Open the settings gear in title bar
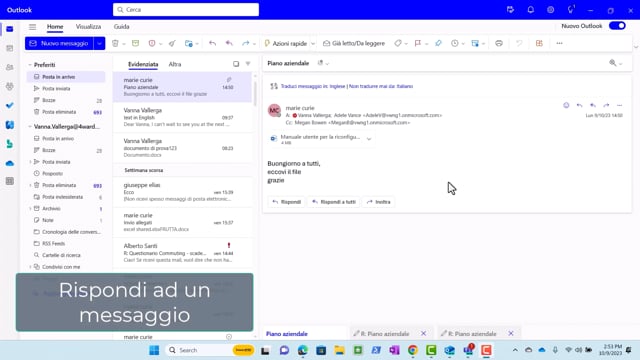The width and height of the screenshot is (640, 360). coord(551,10)
